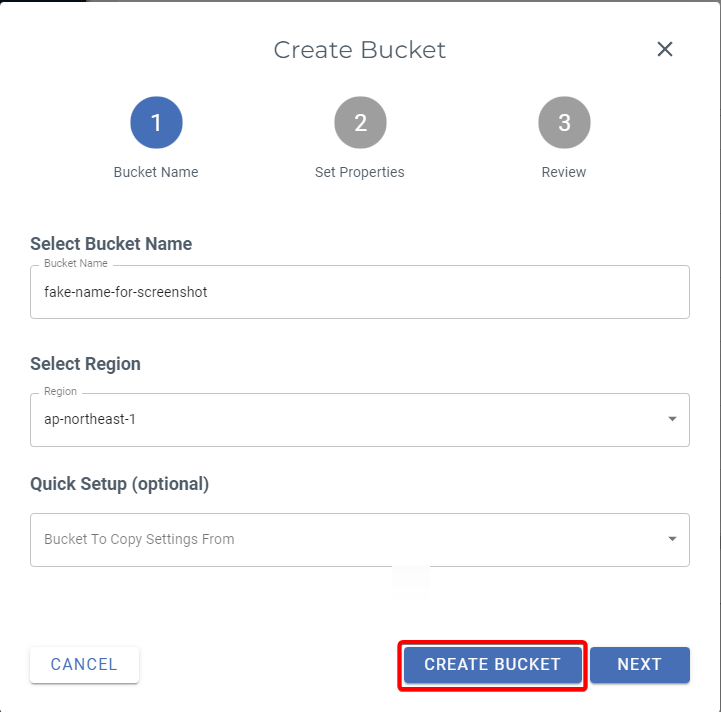721x712 pixels.
Task: Switch to the Set Properties step label
Action: click(x=360, y=172)
